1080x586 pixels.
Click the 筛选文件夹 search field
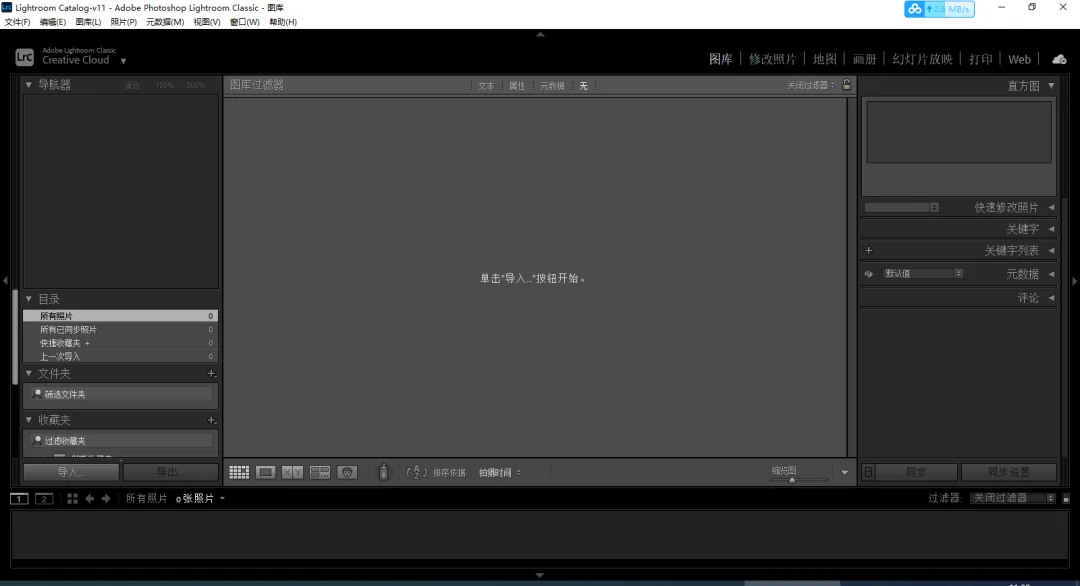[x=121, y=395]
